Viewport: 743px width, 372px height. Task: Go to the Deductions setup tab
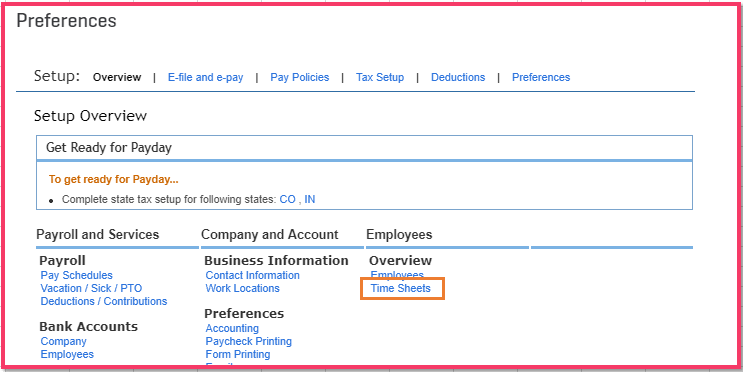point(458,77)
